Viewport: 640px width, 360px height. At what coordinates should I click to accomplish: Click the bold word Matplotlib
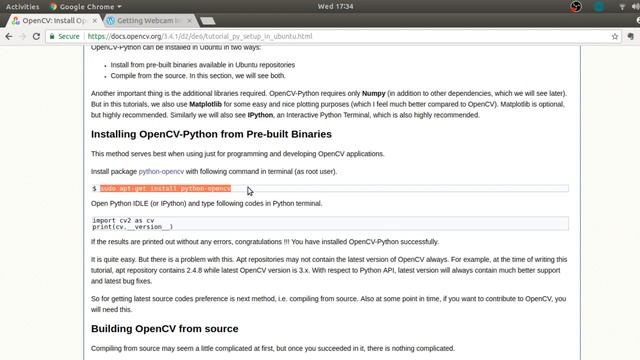pyautogui.click(x=205, y=104)
